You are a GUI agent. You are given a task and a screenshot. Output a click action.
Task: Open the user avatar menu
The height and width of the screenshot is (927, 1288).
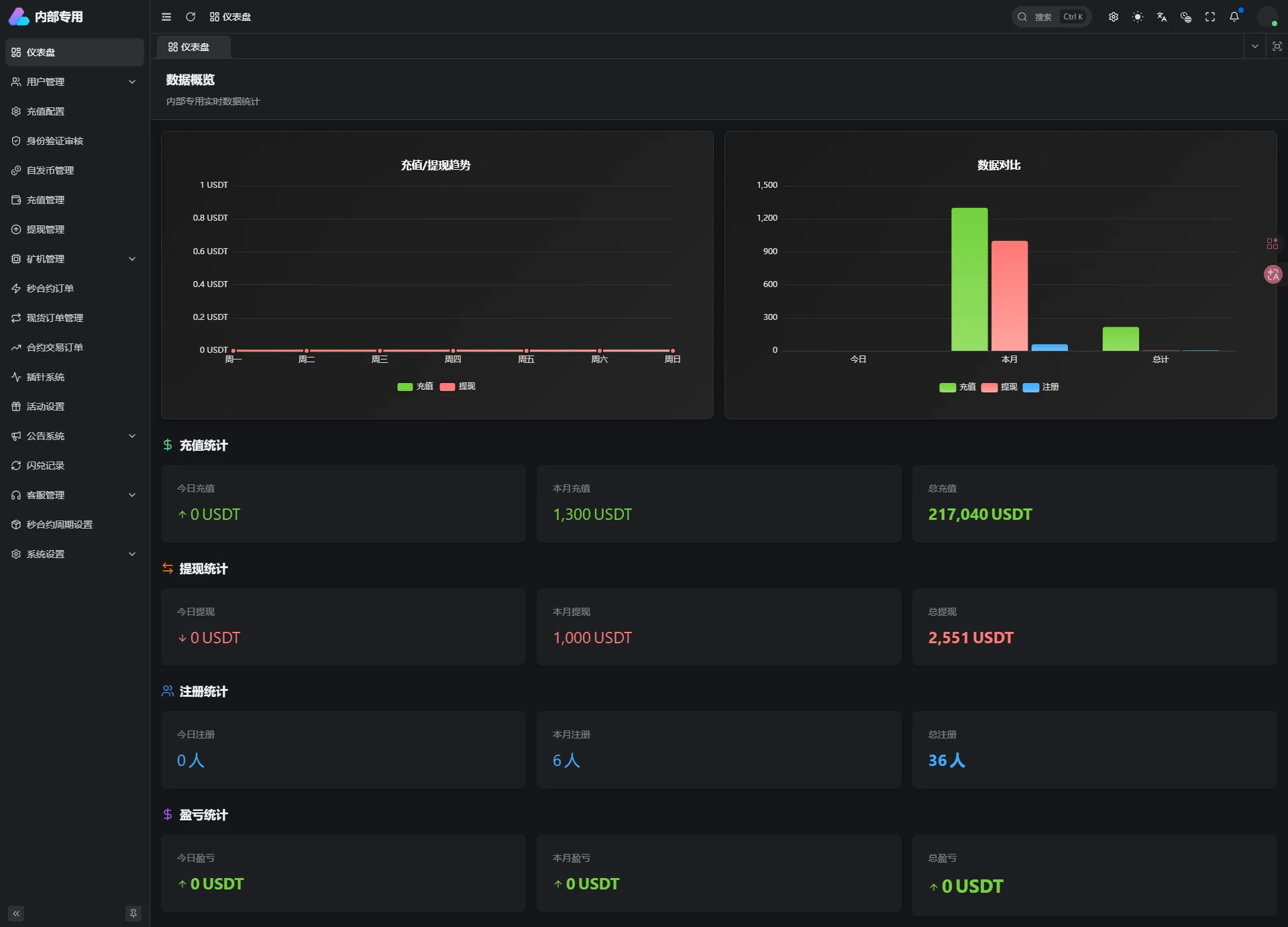pos(1267,17)
